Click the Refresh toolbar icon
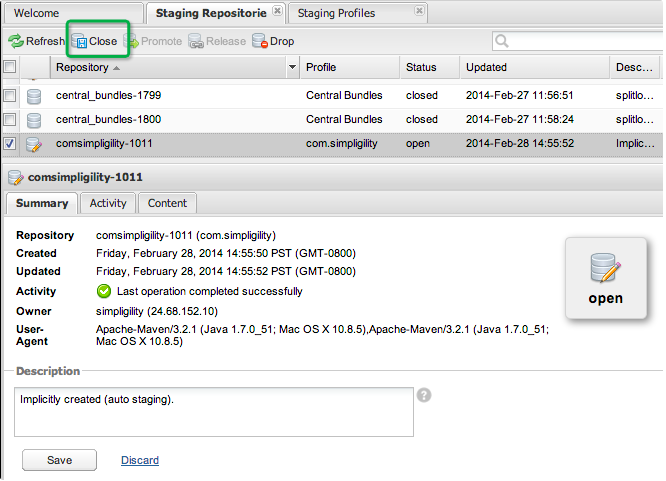666x481 pixels. point(16,42)
